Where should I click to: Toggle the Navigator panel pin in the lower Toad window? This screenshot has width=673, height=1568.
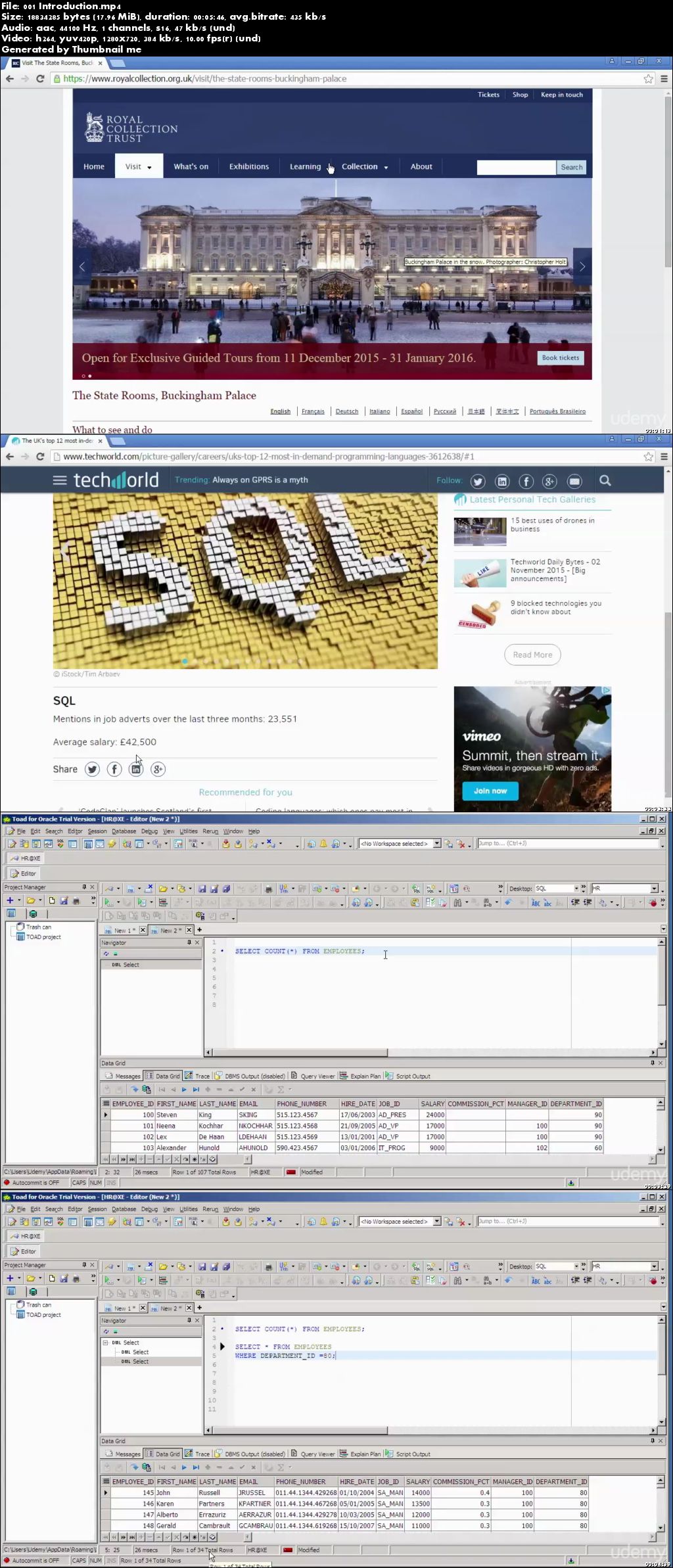click(x=189, y=1320)
